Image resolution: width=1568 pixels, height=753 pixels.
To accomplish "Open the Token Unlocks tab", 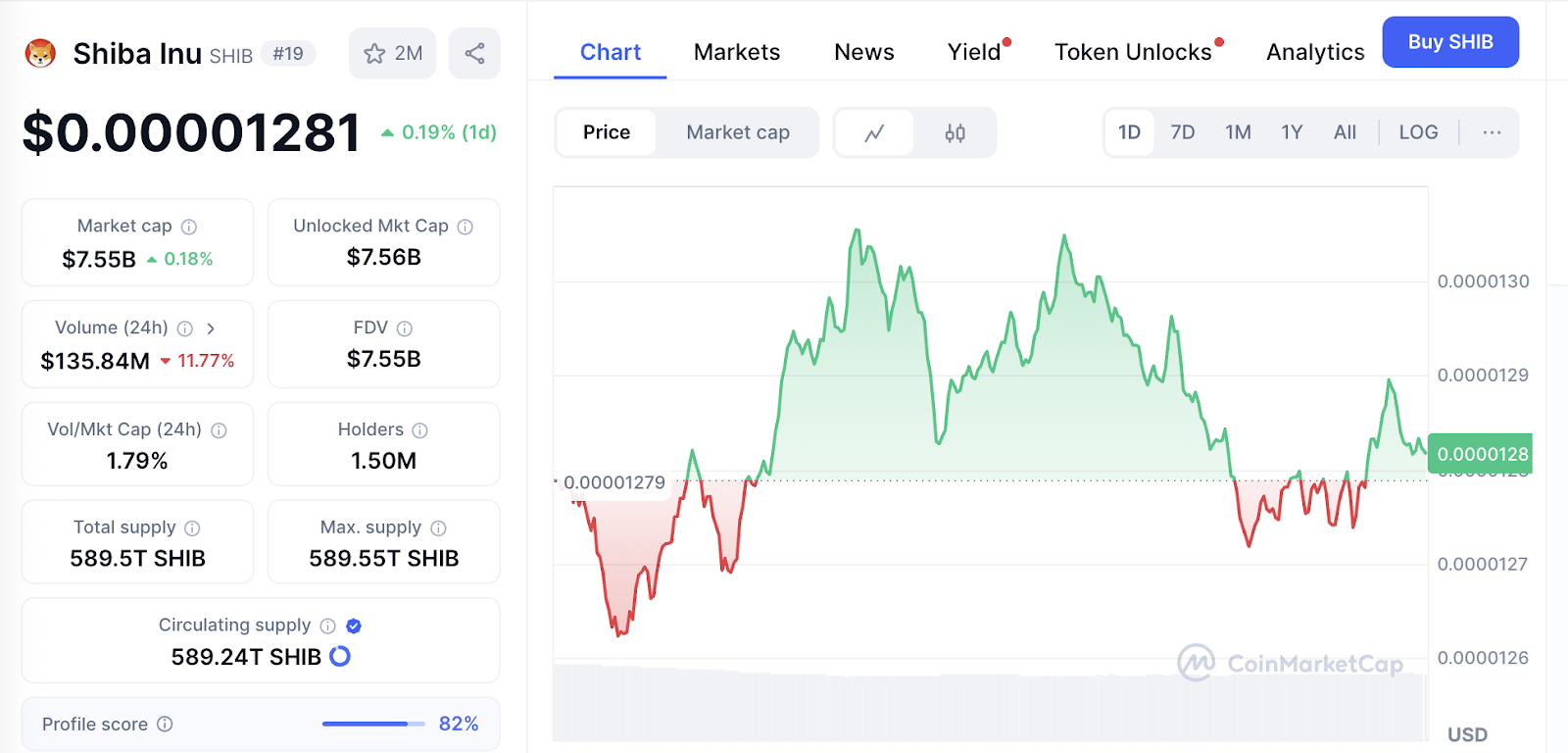I will pos(1134,52).
